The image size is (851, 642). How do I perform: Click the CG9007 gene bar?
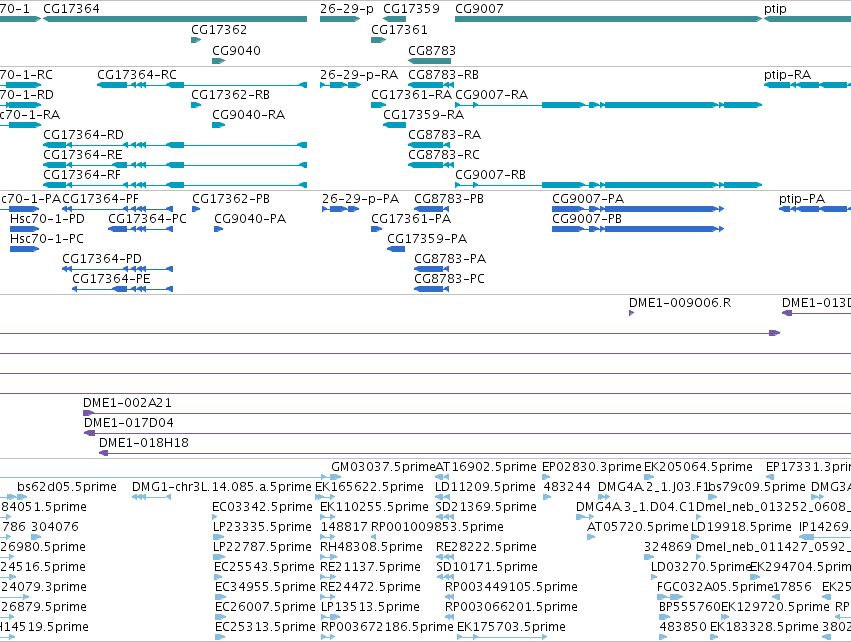[608, 19]
